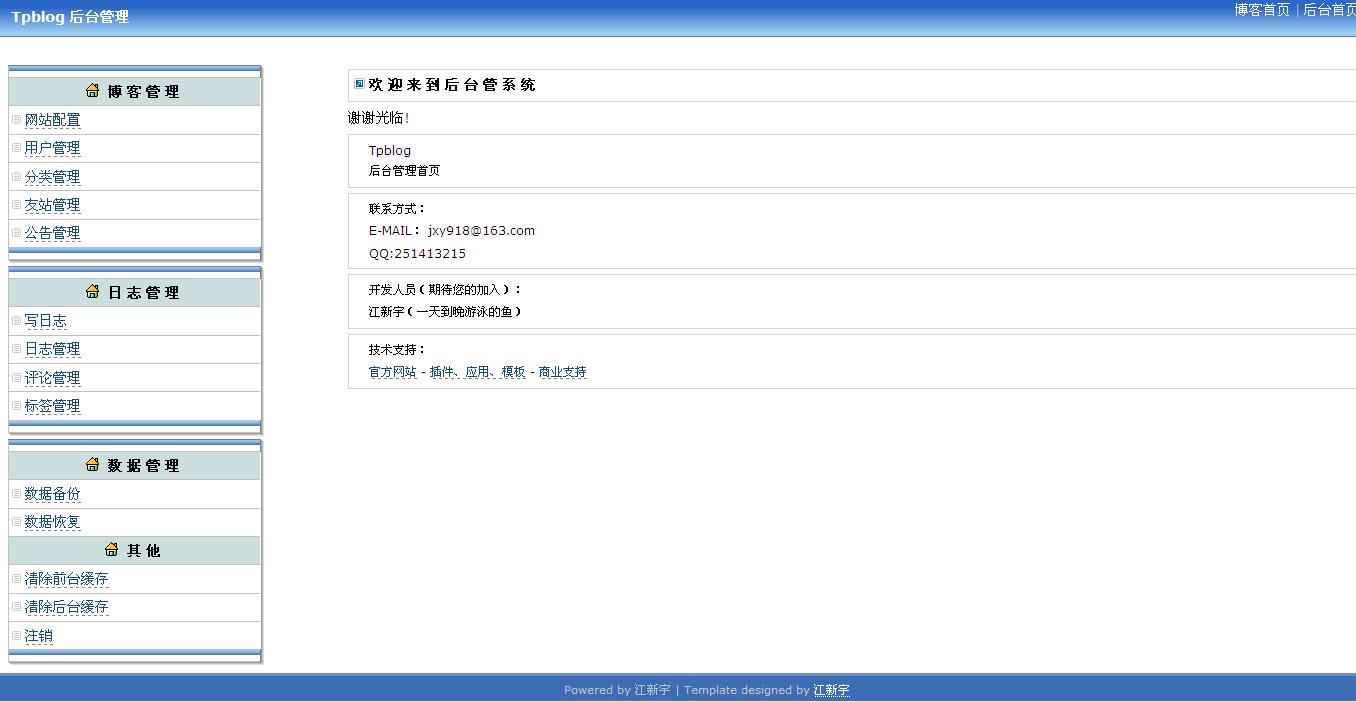Open 公告管理 from the blog menu
Screen dimensions: 1356x702
click(52, 233)
